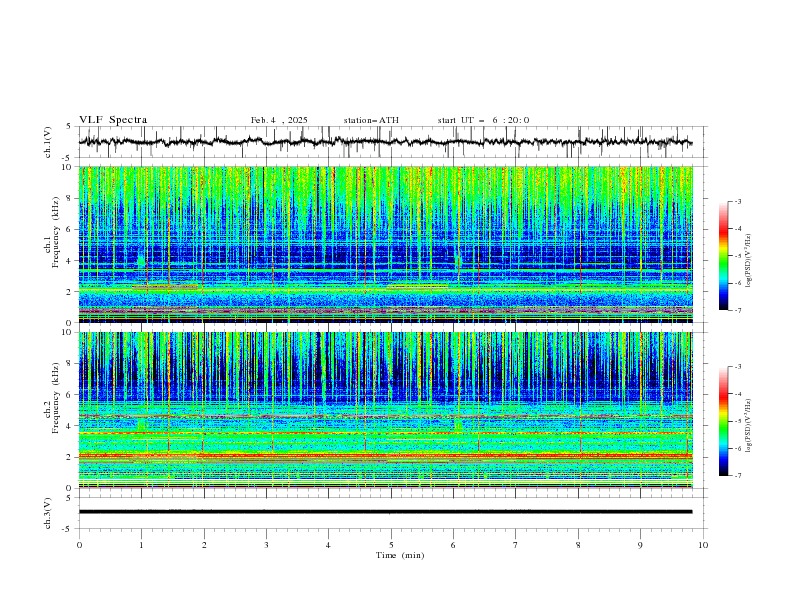This screenshot has width=792, height=612.
Task: Click the 'station=ATH' label
Action: (371, 120)
